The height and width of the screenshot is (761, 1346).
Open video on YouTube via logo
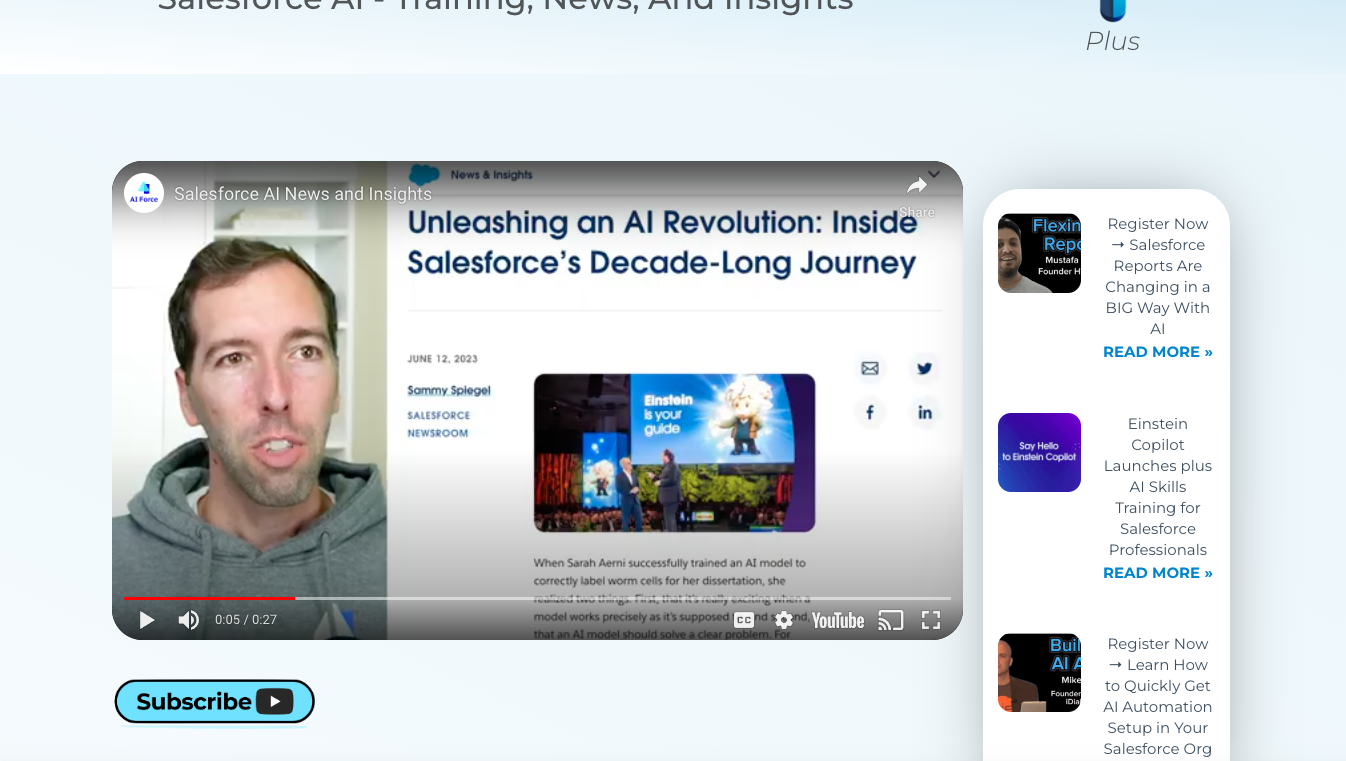click(x=837, y=620)
